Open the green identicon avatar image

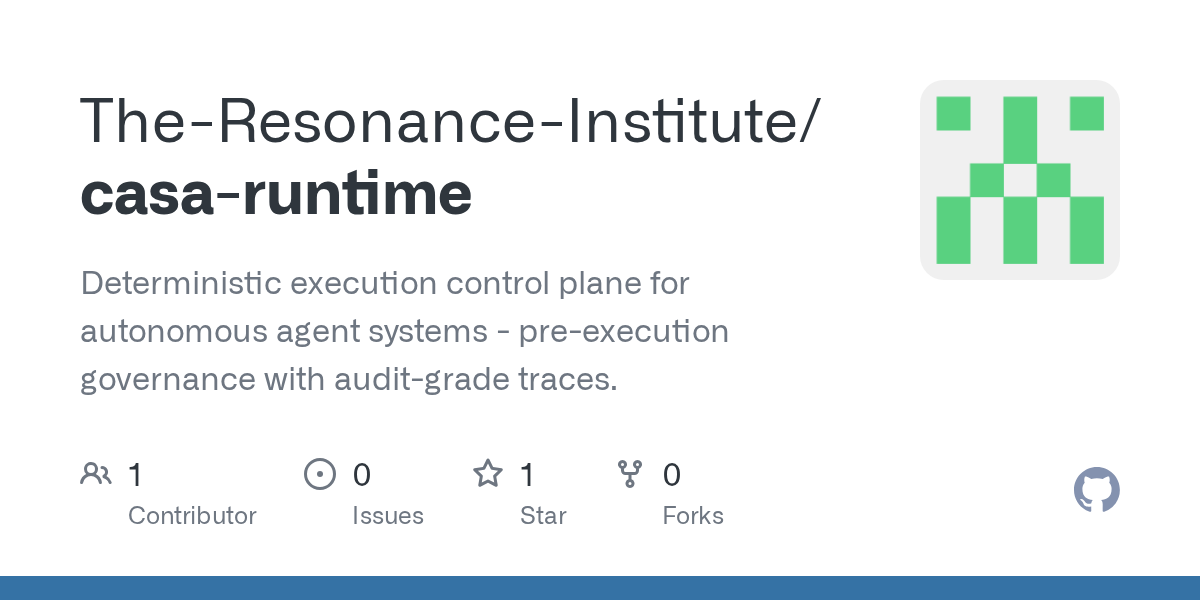coord(1019,180)
